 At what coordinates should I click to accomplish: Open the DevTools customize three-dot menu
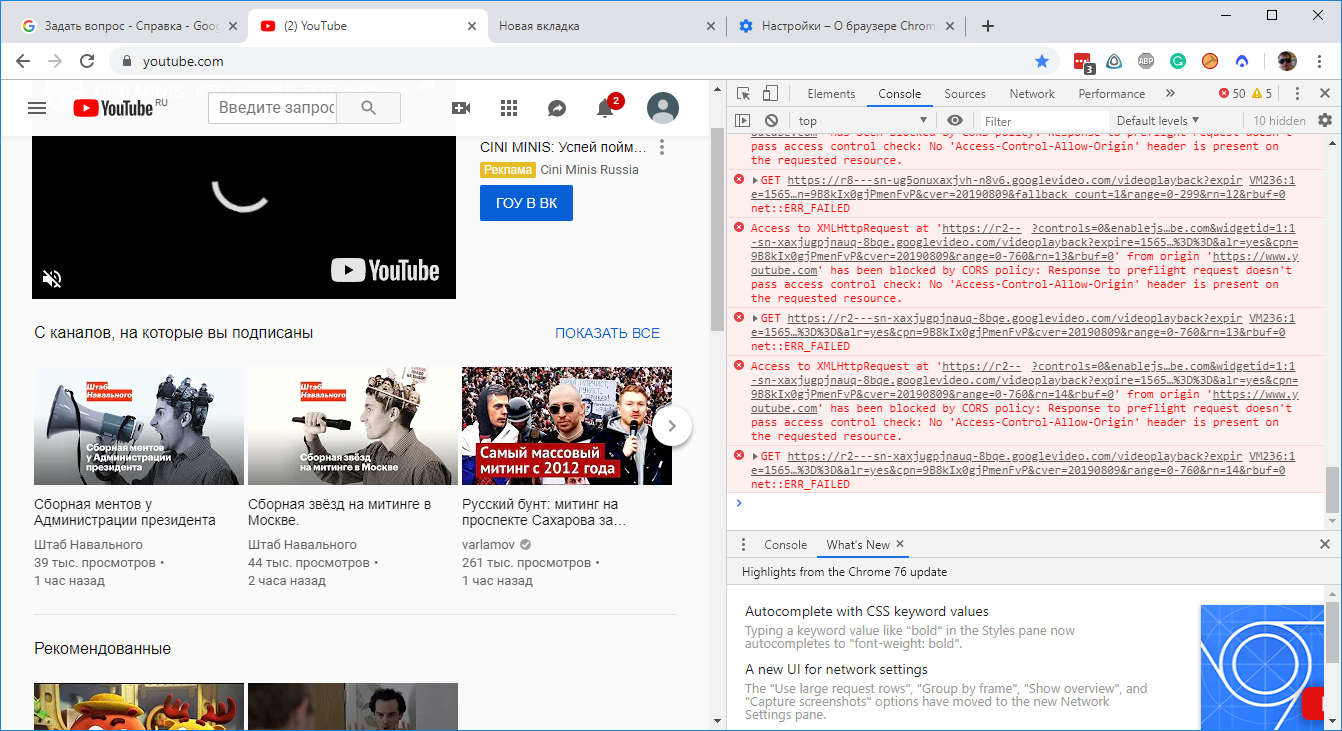click(1297, 94)
